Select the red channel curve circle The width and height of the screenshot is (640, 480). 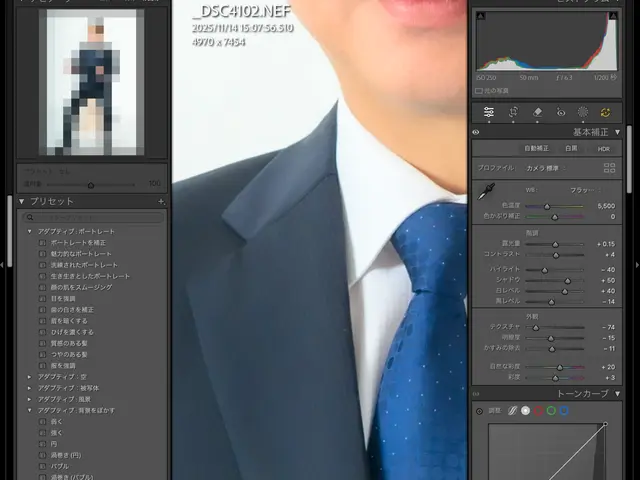click(538, 411)
